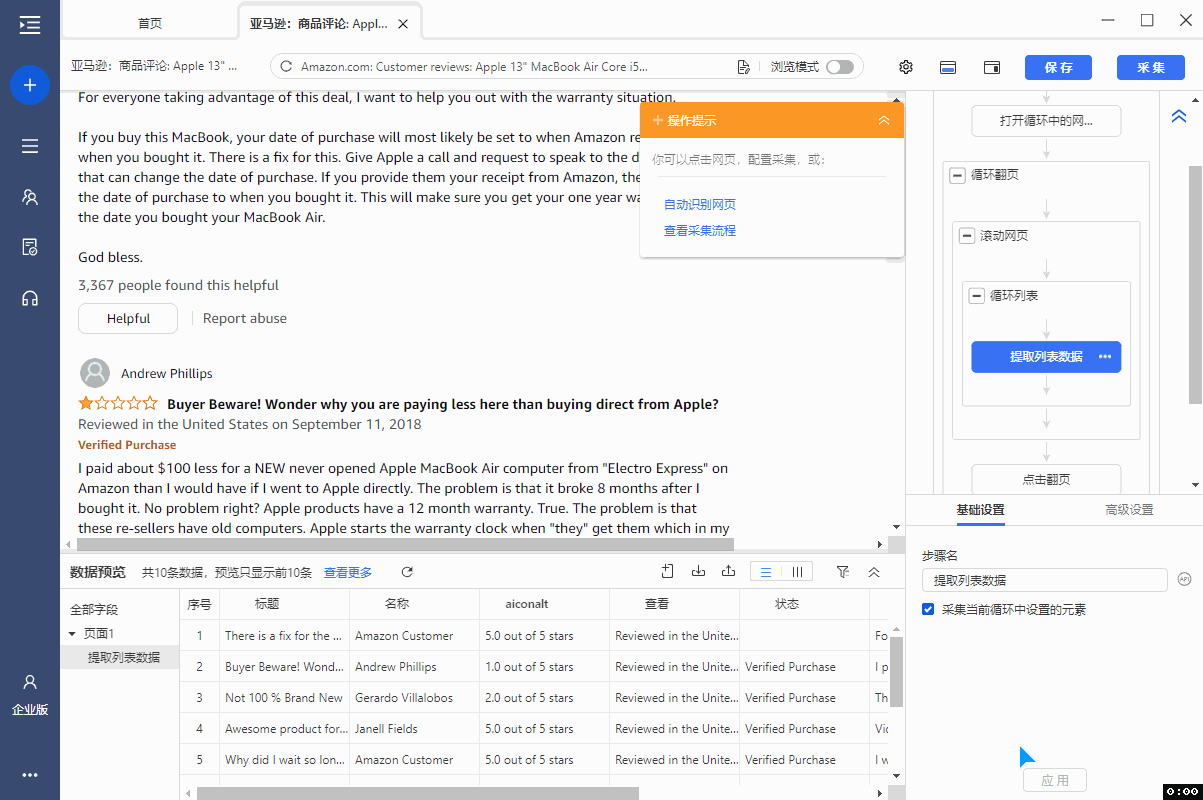Click 自动识别网页 link
The width and height of the screenshot is (1203, 800).
[700, 204]
